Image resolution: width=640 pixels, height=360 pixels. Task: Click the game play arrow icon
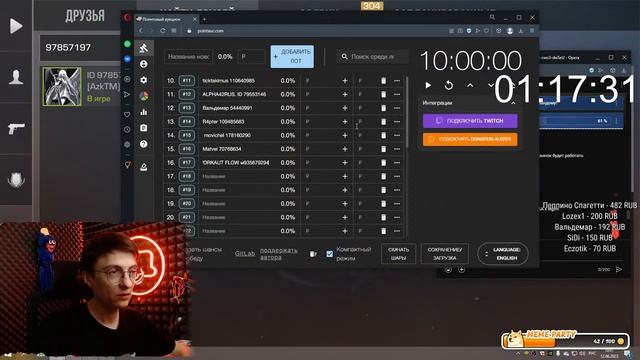(16, 26)
